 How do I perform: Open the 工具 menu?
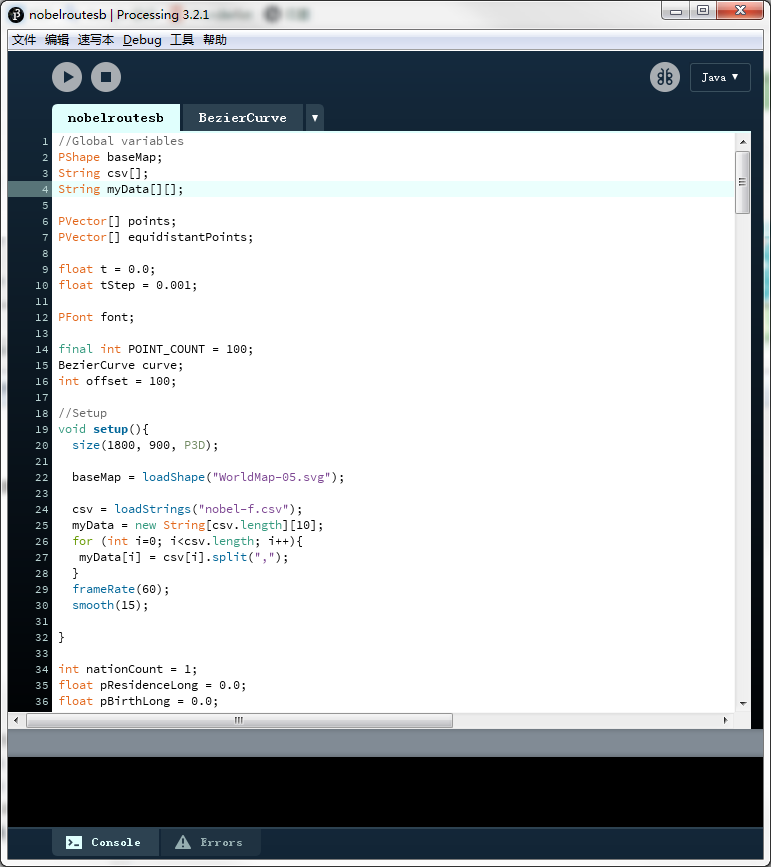182,40
